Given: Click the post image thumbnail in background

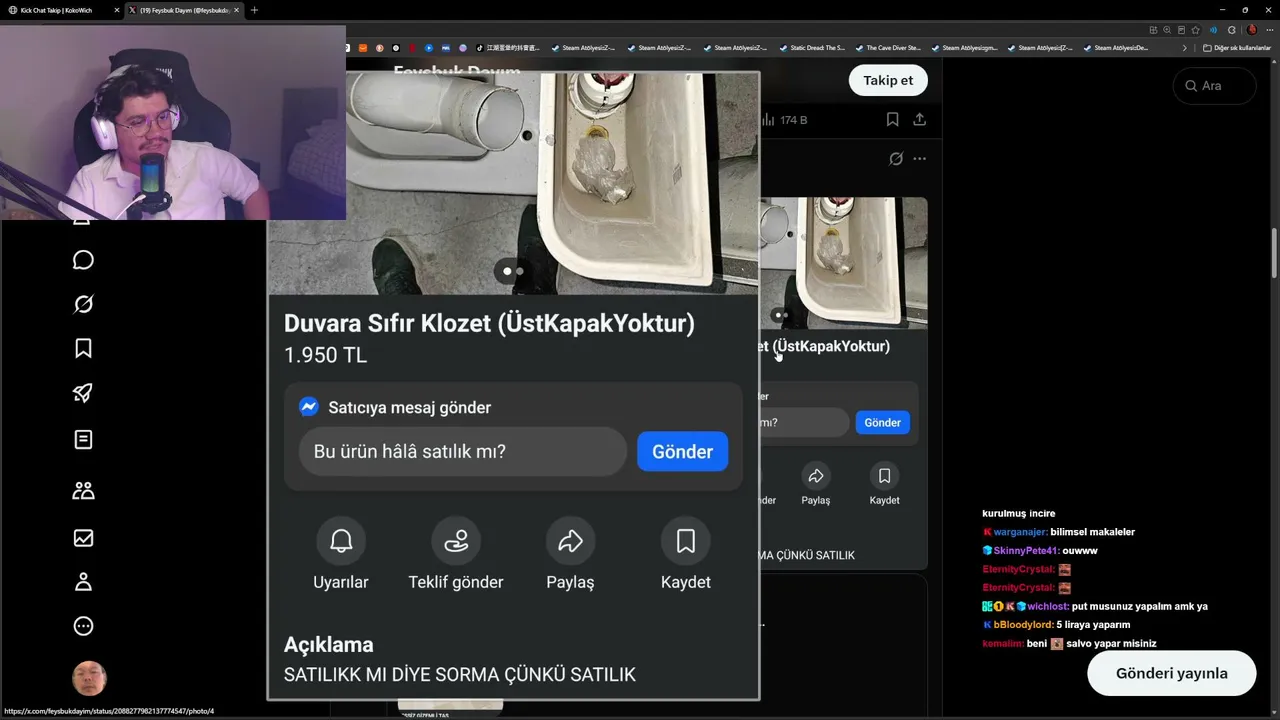Looking at the screenshot, I should (843, 262).
